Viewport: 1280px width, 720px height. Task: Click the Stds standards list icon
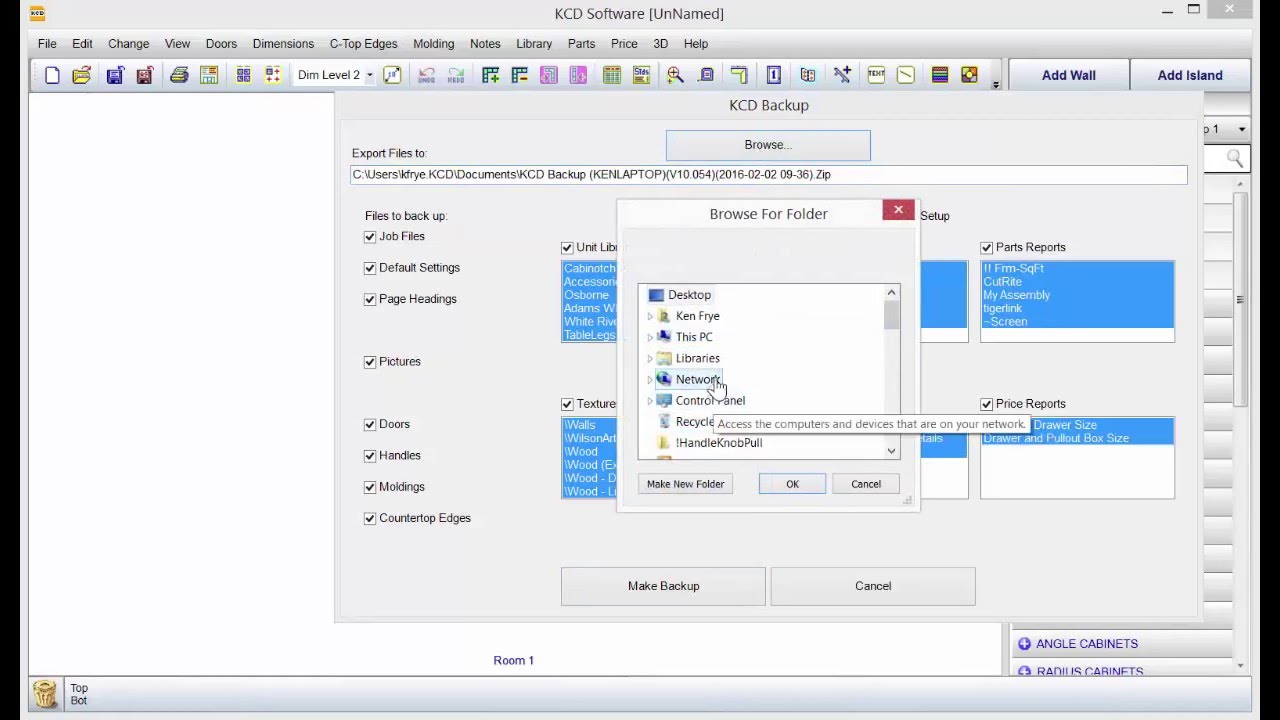pyautogui.click(x=642, y=75)
